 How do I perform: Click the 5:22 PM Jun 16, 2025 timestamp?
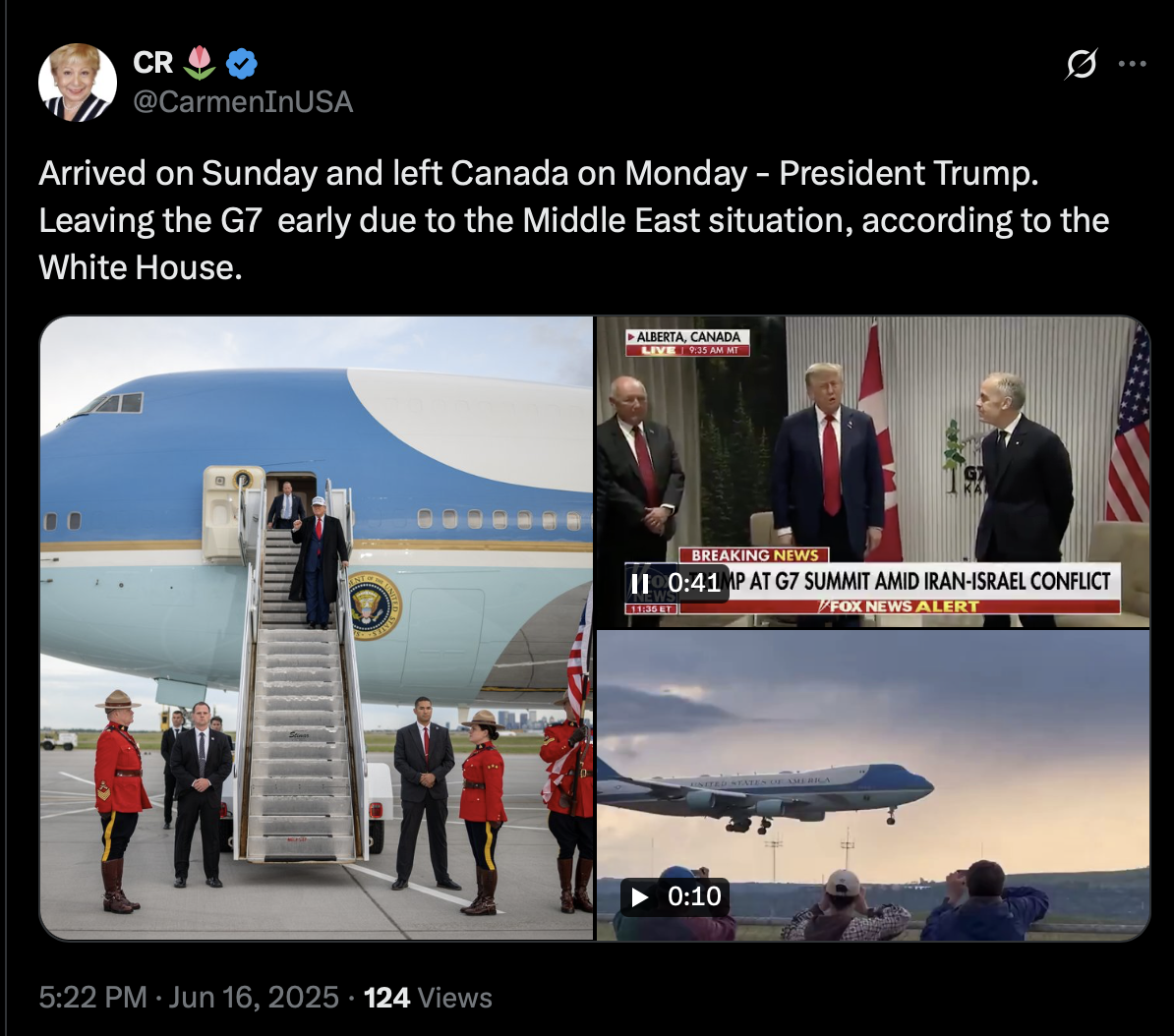coord(189,997)
